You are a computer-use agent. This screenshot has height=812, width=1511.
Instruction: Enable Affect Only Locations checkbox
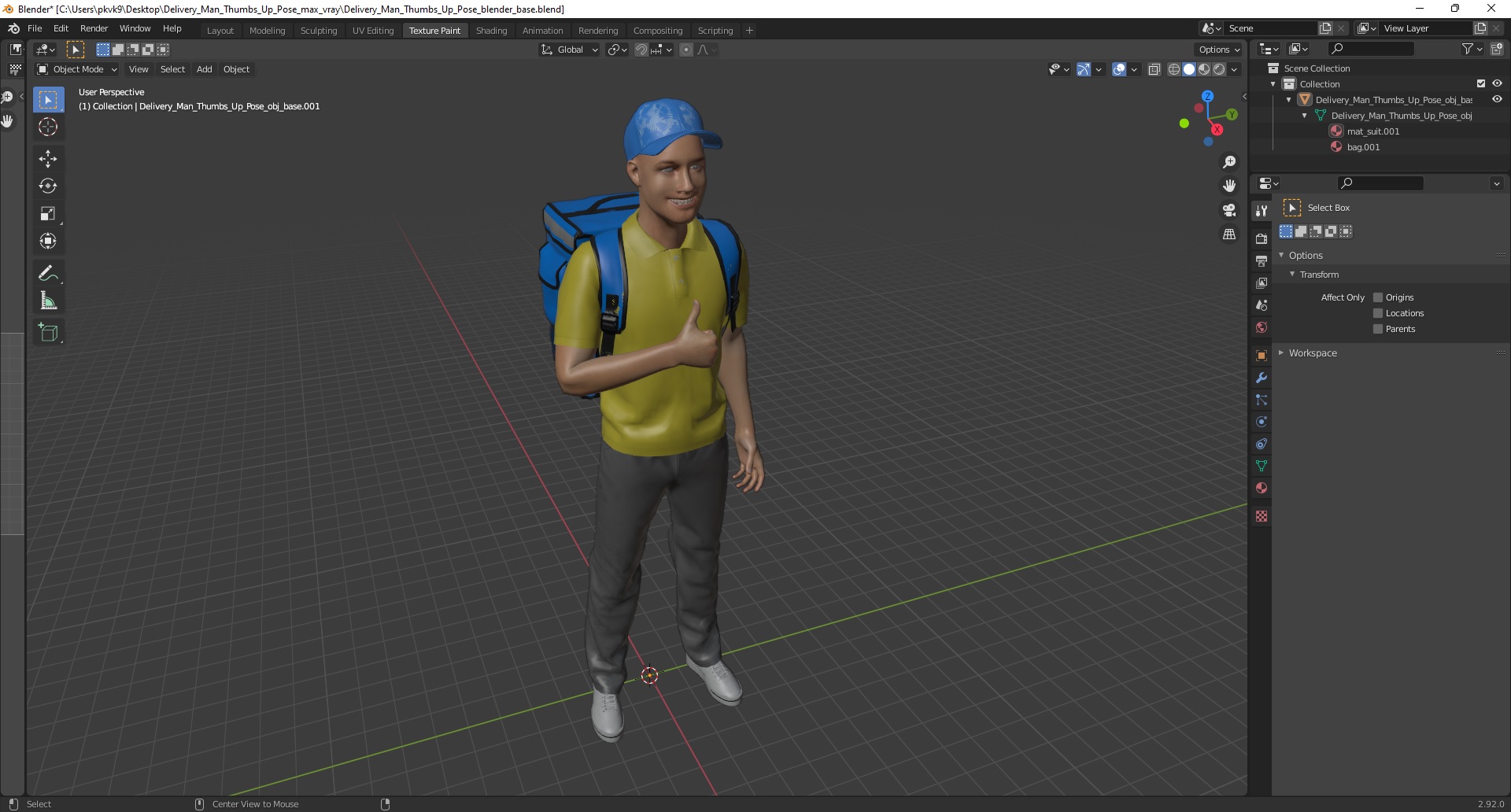coord(1378,313)
